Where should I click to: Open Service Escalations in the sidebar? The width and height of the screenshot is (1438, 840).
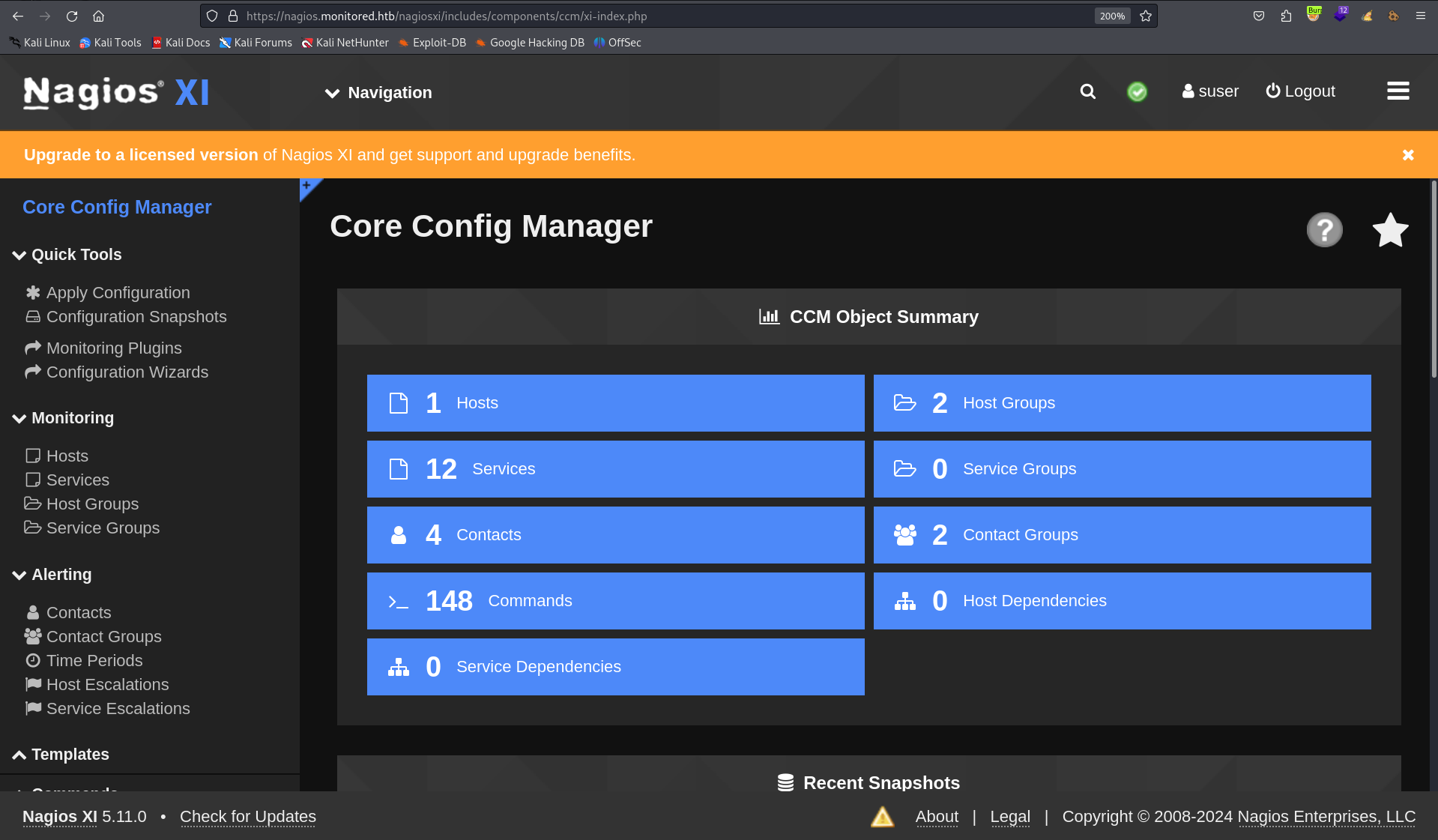(107, 709)
